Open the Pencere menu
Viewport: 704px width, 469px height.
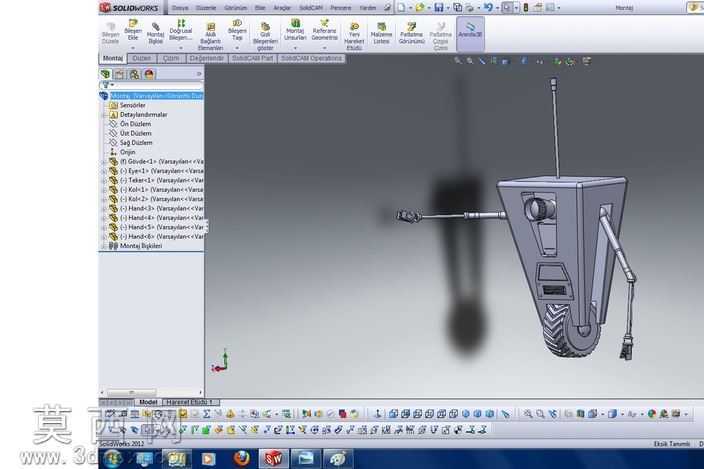click(x=340, y=8)
